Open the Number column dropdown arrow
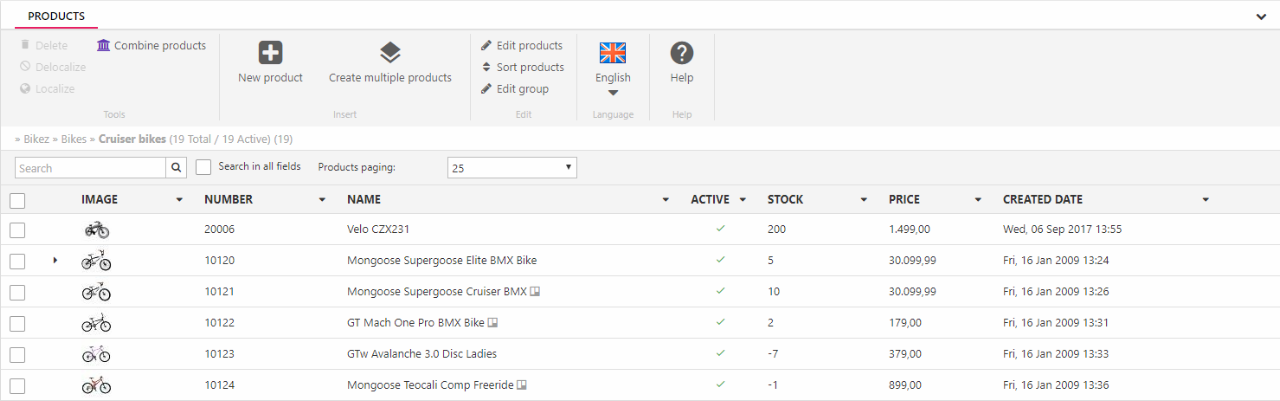Image resolution: width=1280 pixels, height=401 pixels. pyautogui.click(x=322, y=200)
